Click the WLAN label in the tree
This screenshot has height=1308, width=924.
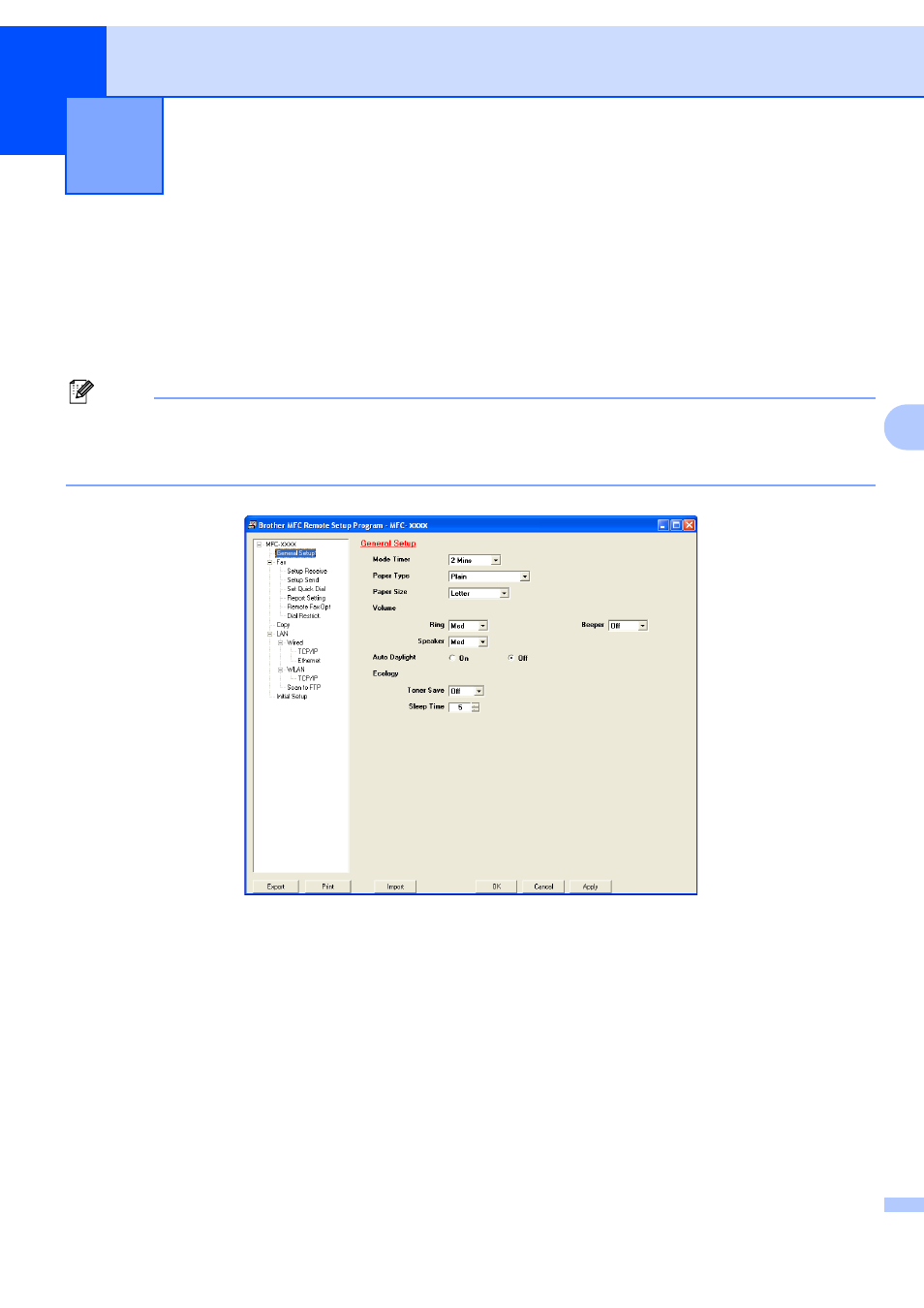pyautogui.click(x=295, y=670)
